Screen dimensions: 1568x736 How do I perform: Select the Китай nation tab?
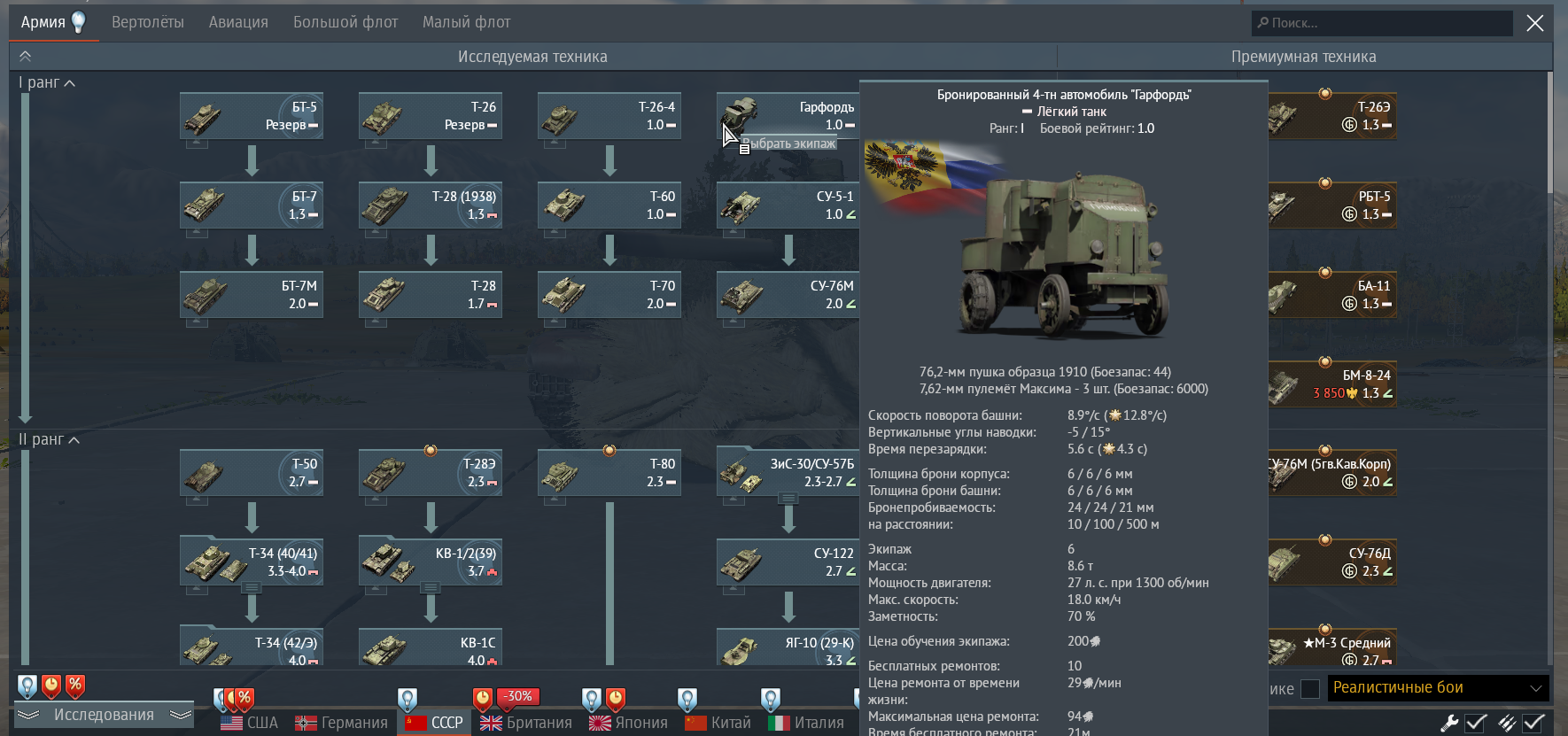click(x=718, y=723)
